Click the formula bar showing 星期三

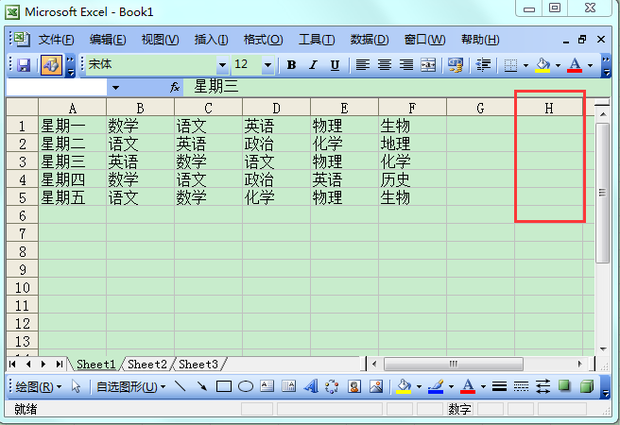click(x=397, y=87)
